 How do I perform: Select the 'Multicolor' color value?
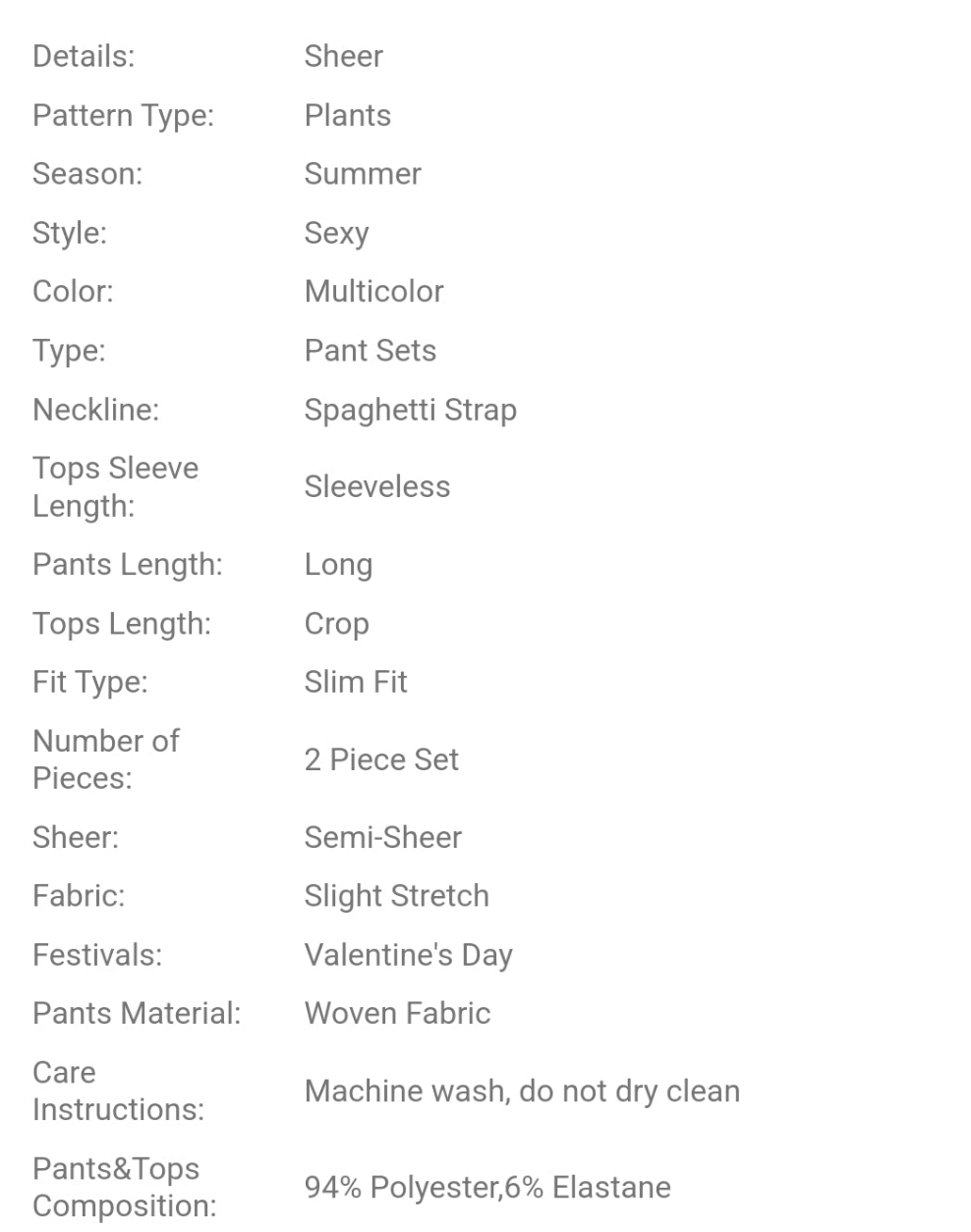[x=373, y=291]
